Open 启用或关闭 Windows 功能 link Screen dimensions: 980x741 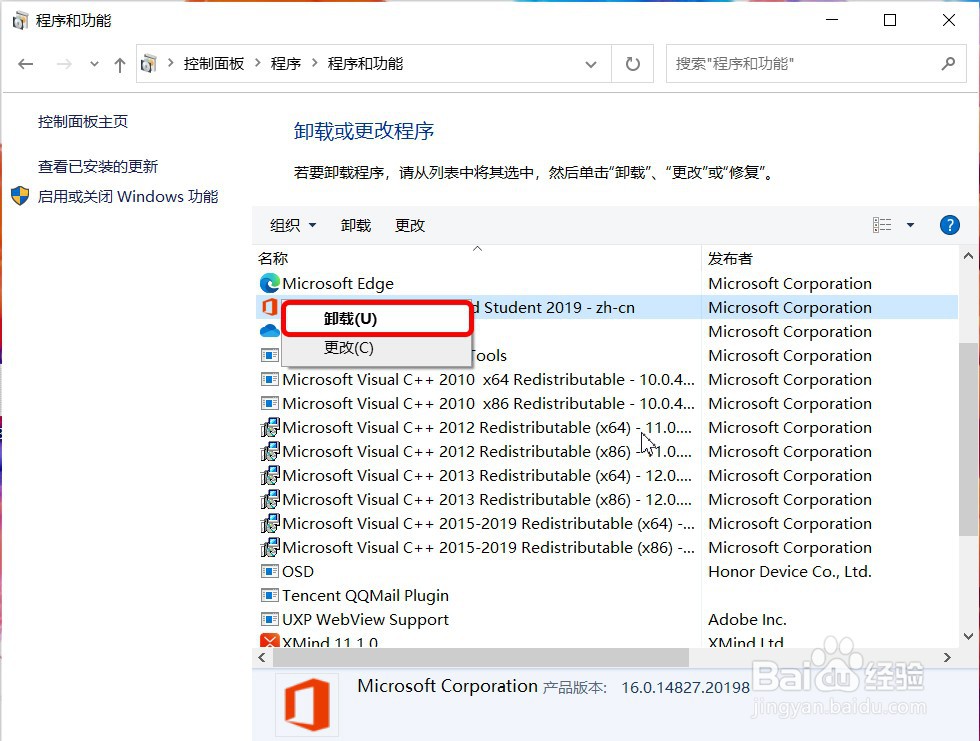[x=128, y=197]
